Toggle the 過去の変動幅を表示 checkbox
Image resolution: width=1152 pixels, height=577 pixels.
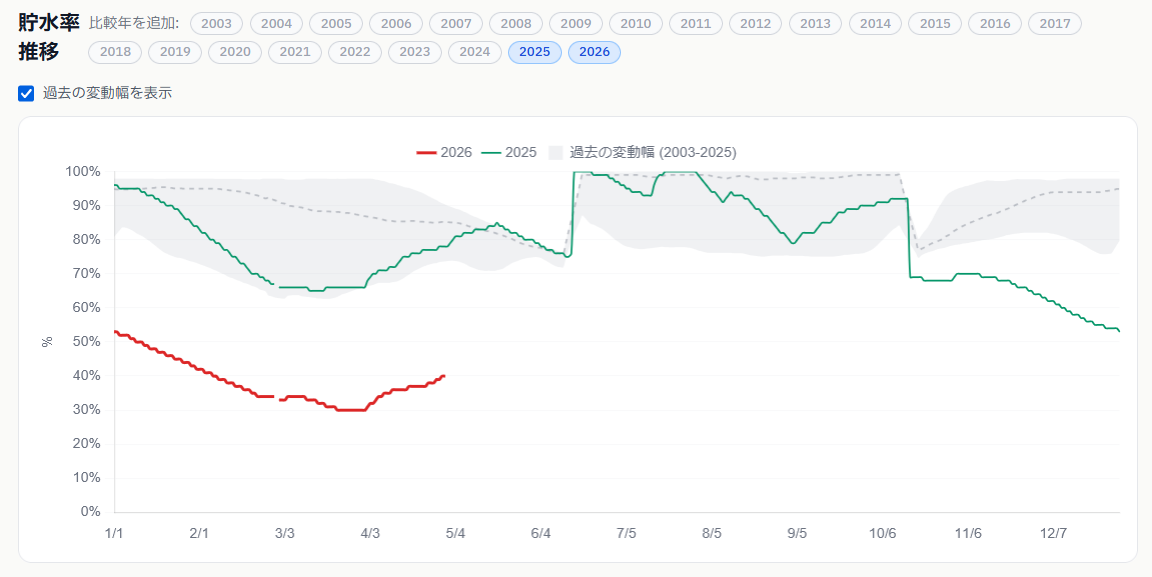27,93
